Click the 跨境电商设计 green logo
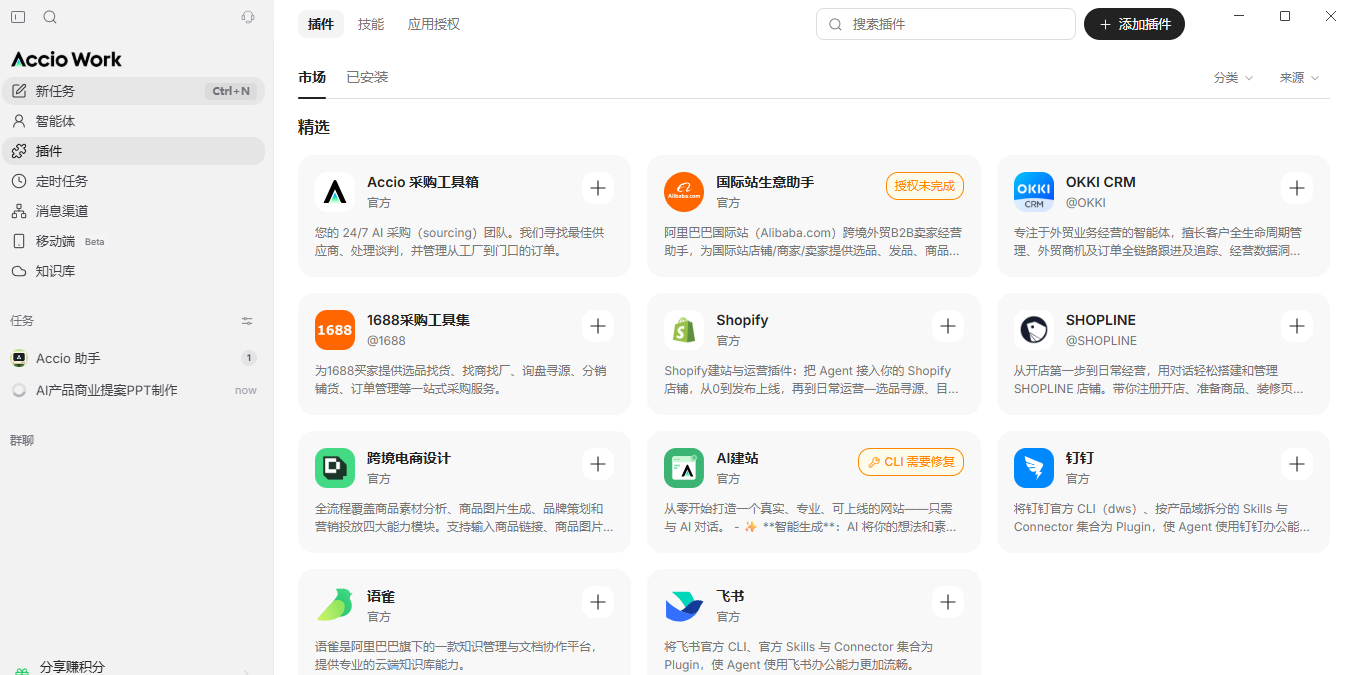Viewport: 1350px width, 675px height. (335, 468)
